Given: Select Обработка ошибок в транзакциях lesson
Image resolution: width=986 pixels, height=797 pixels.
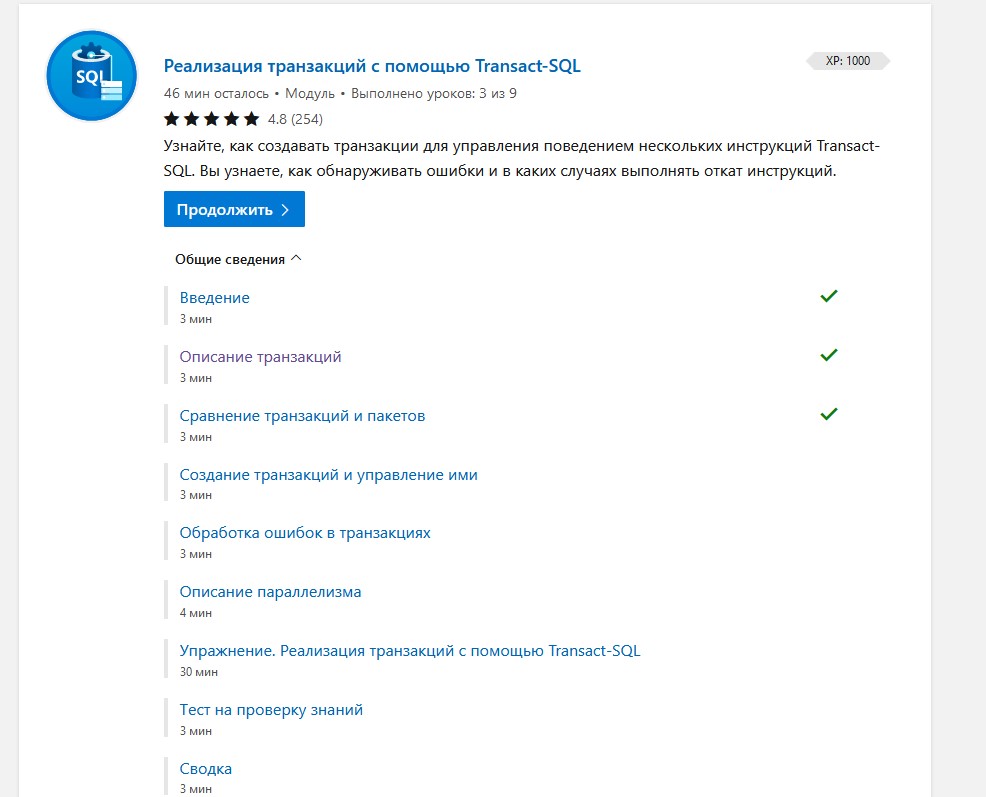Looking at the screenshot, I should (305, 533).
